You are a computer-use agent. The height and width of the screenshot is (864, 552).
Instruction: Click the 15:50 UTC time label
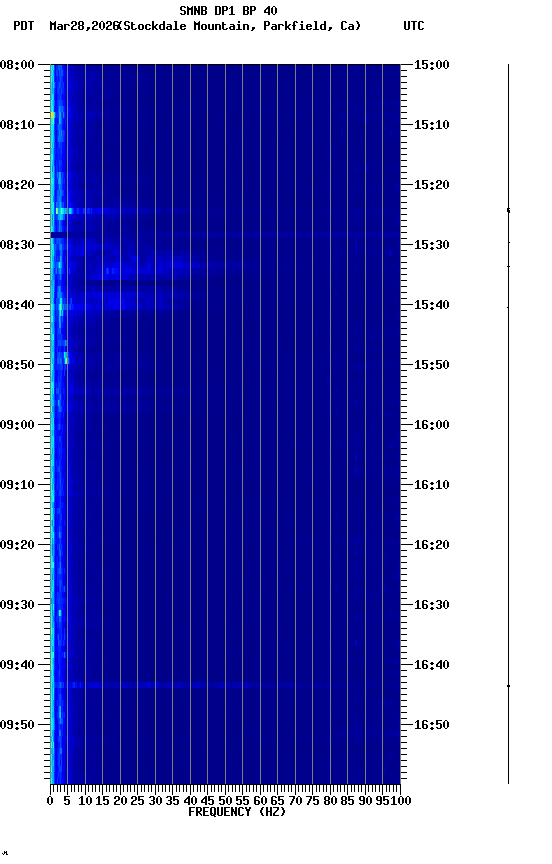pos(431,365)
